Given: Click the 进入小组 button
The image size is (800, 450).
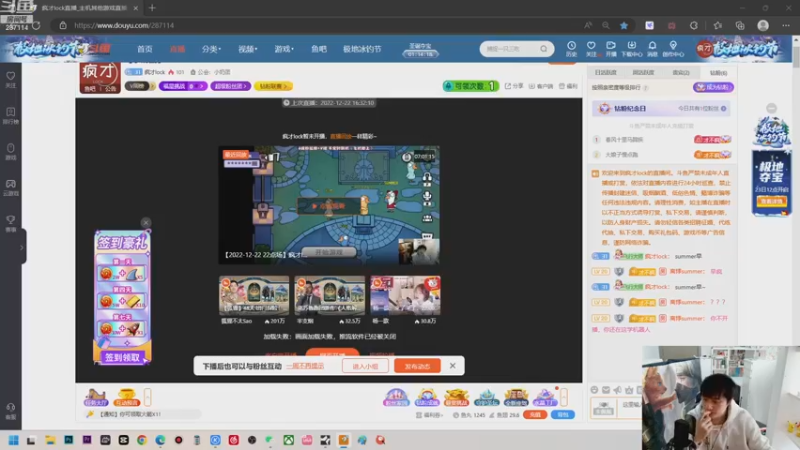Looking at the screenshot, I should point(365,366).
